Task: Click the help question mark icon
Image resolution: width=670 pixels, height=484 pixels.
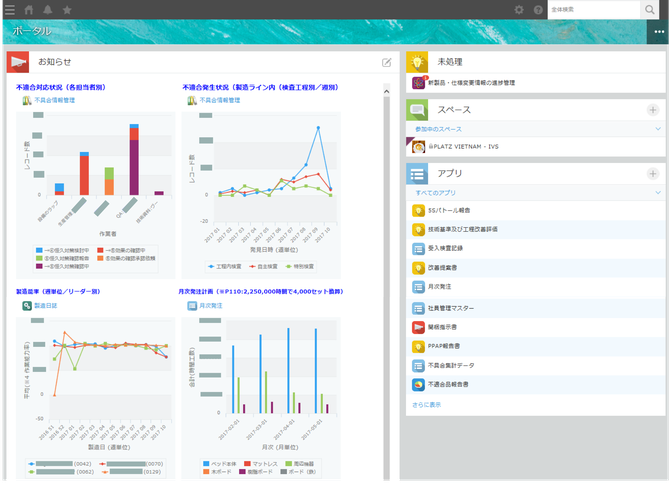Action: [538, 9]
